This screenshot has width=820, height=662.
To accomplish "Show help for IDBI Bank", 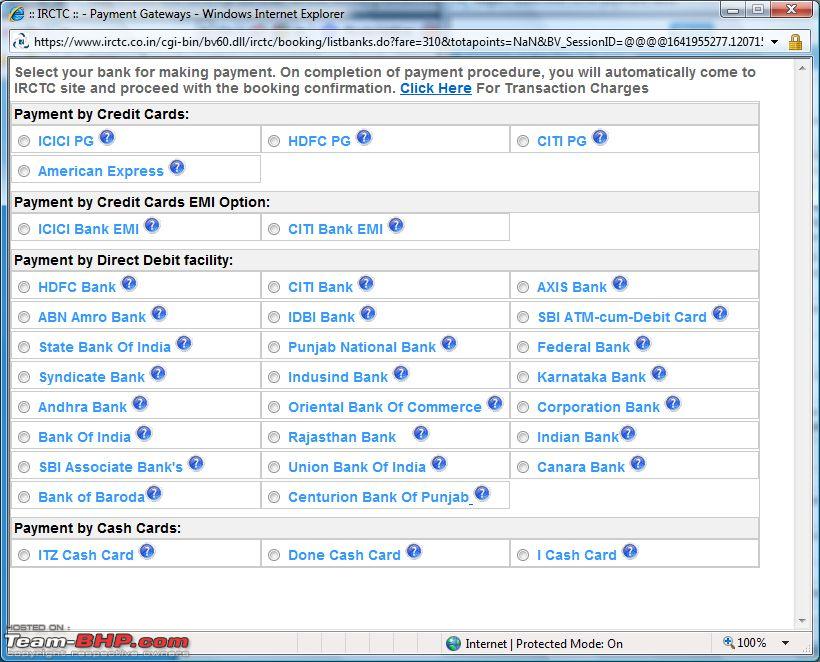I will (x=368, y=313).
